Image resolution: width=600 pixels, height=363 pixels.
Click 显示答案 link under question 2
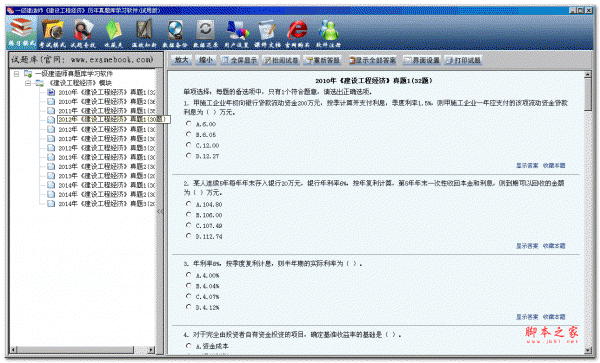pyautogui.click(x=527, y=246)
